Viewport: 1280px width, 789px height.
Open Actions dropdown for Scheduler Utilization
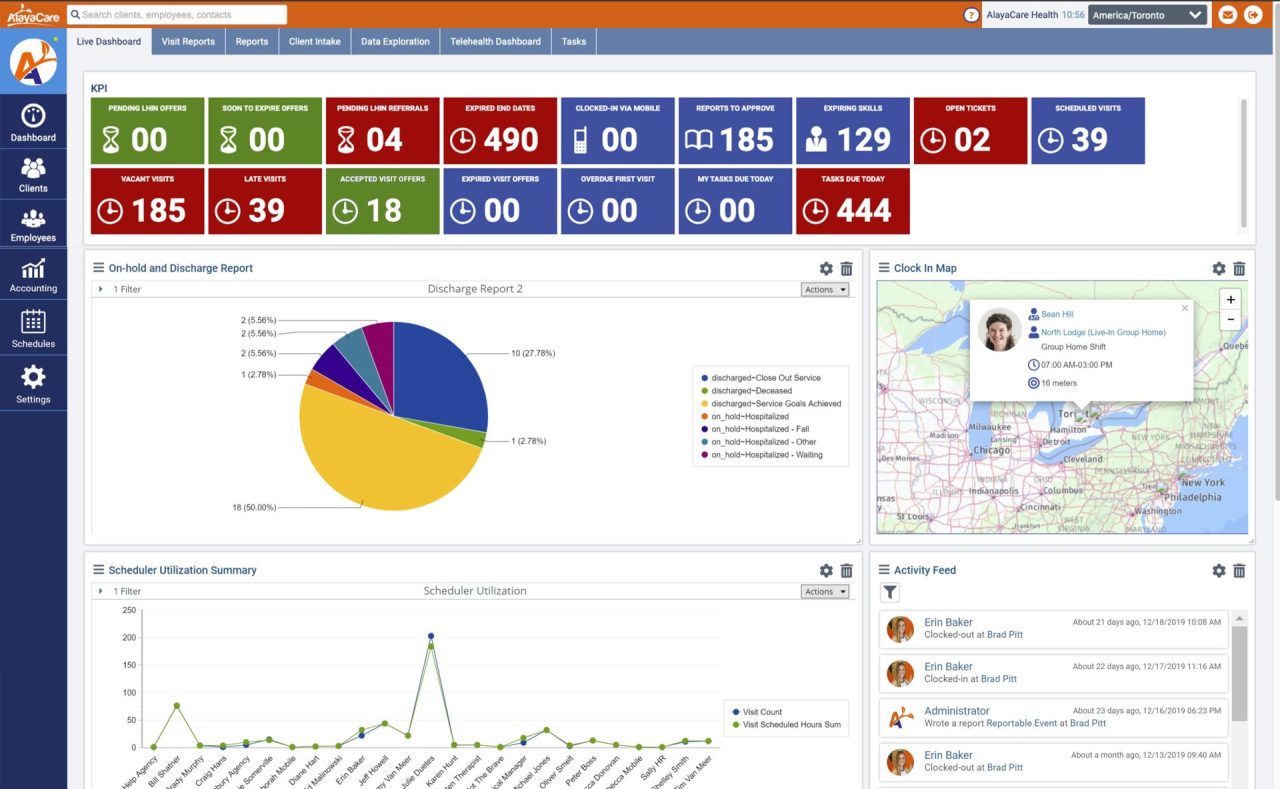[825, 591]
